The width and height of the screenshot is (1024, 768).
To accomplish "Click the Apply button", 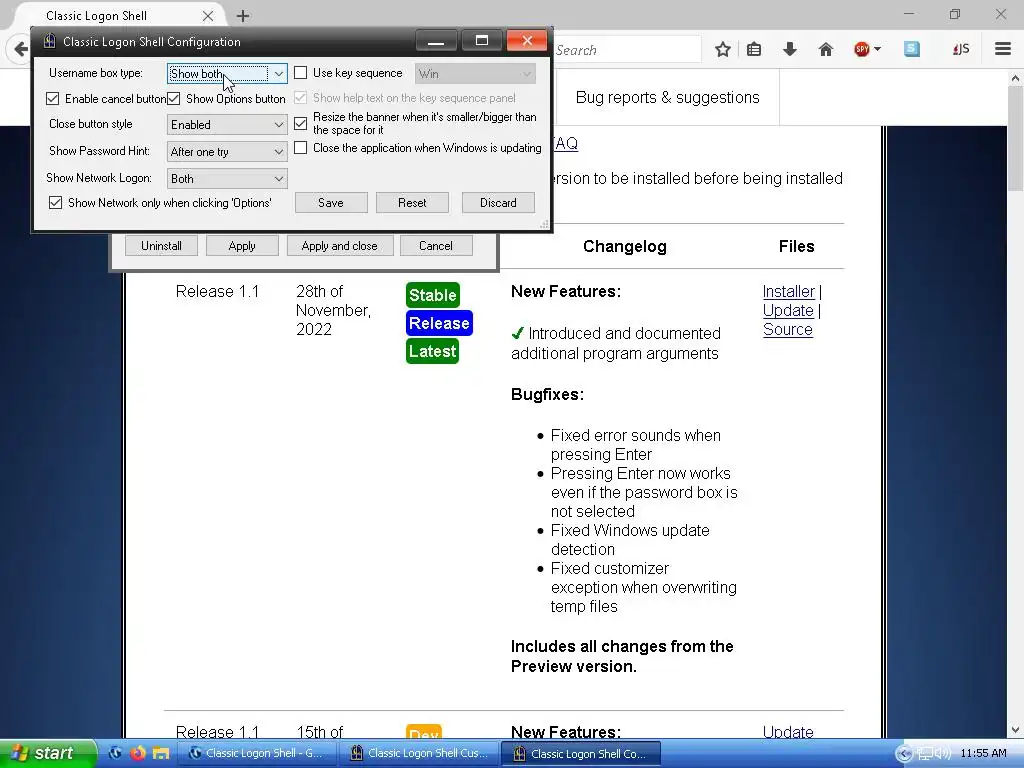I will click(x=242, y=246).
